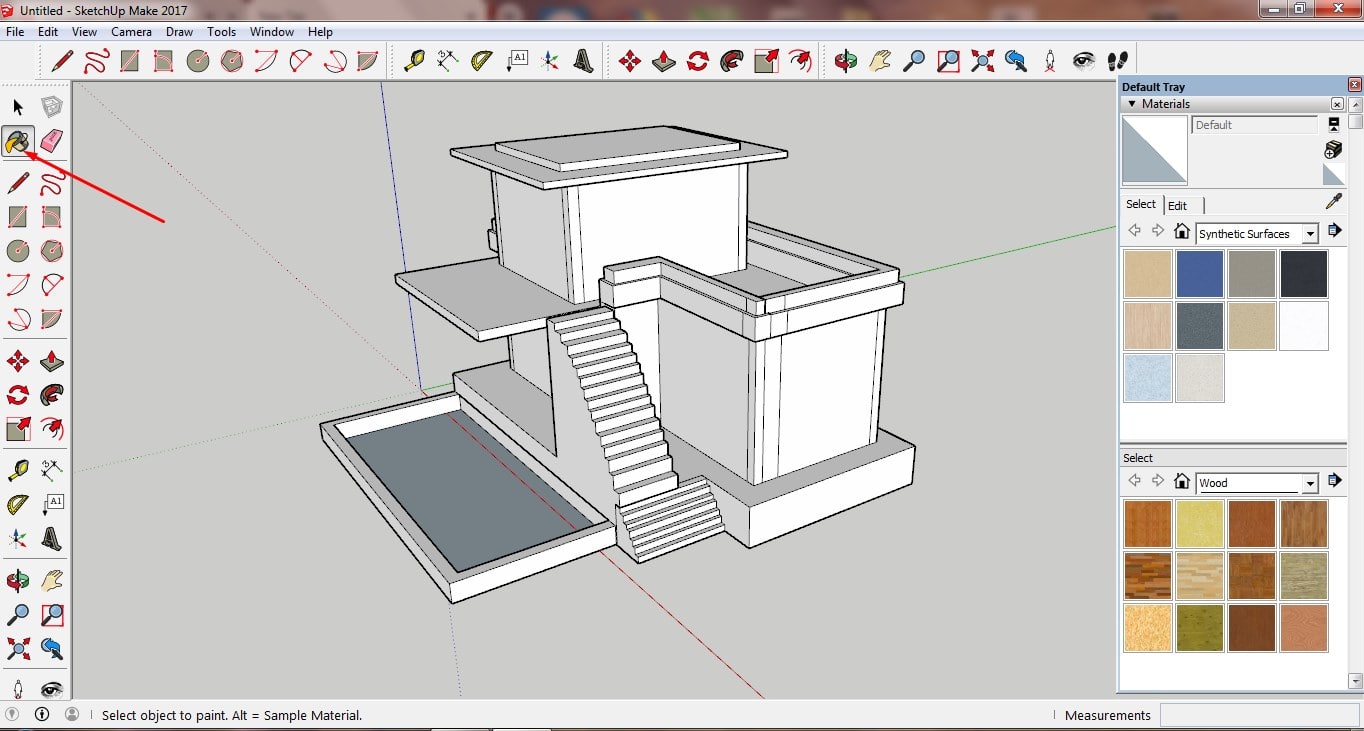The image size is (1364, 731).
Task: Pick the Eraser tool in left toolbar
Action: click(x=52, y=142)
